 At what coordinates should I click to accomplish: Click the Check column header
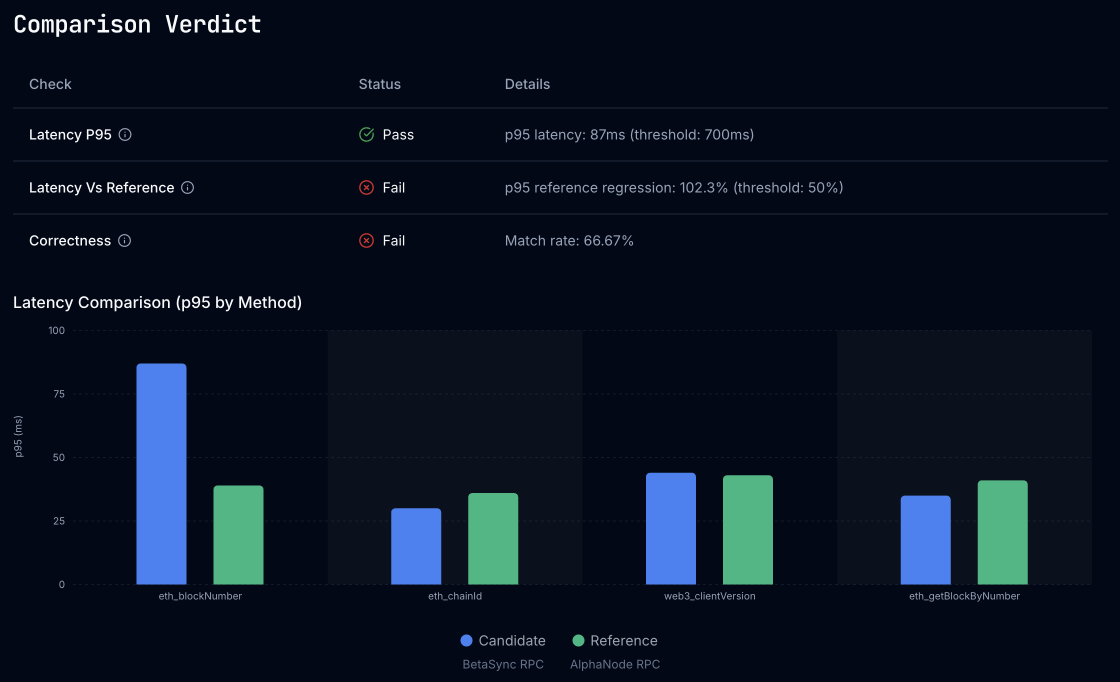[x=50, y=84]
